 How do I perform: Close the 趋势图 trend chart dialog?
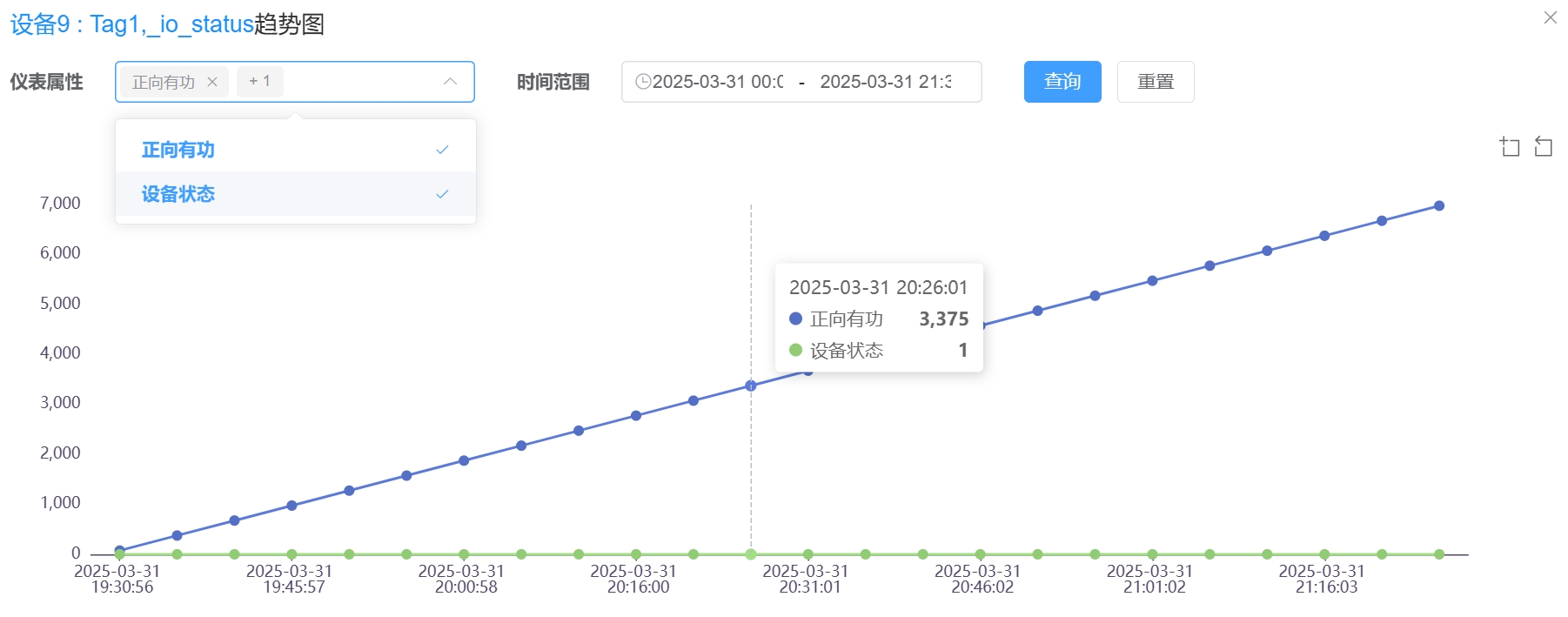(x=1550, y=17)
